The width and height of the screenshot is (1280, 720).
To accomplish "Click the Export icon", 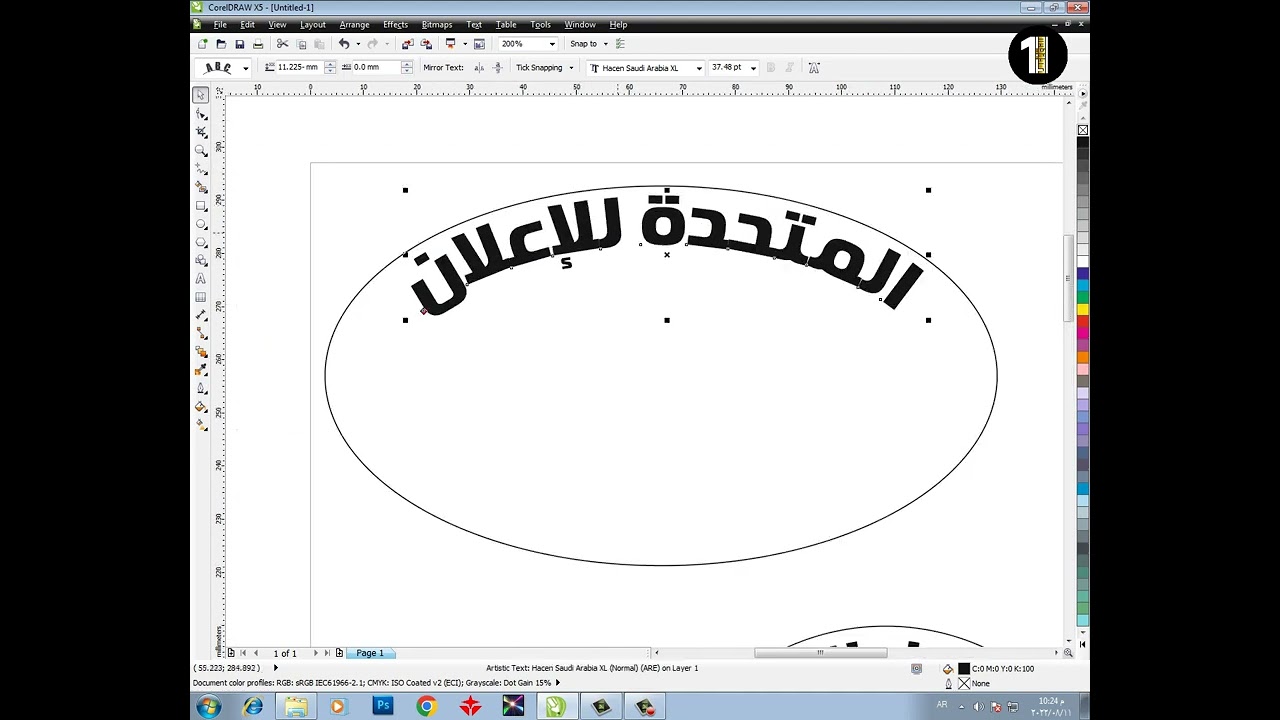I will pyautogui.click(x=426, y=44).
